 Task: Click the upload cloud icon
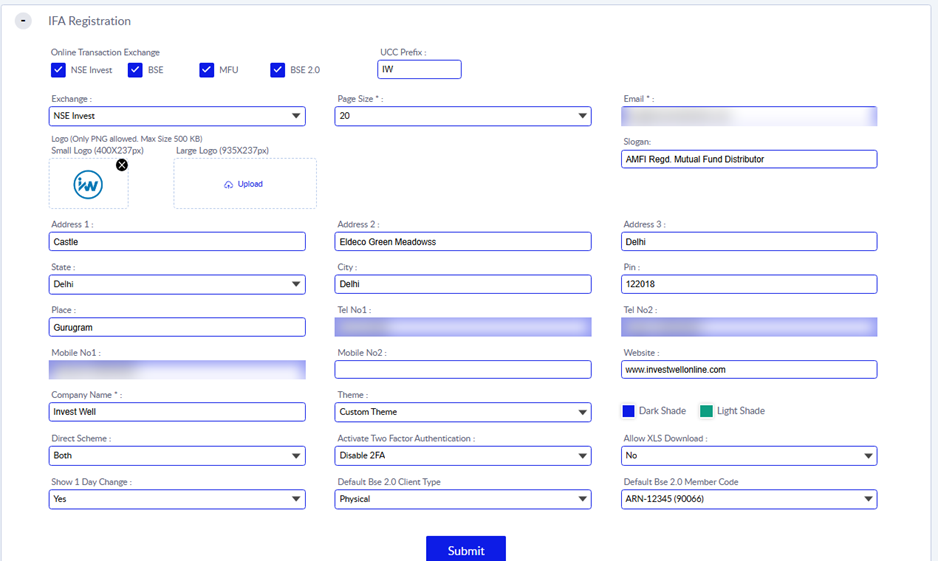(229, 184)
